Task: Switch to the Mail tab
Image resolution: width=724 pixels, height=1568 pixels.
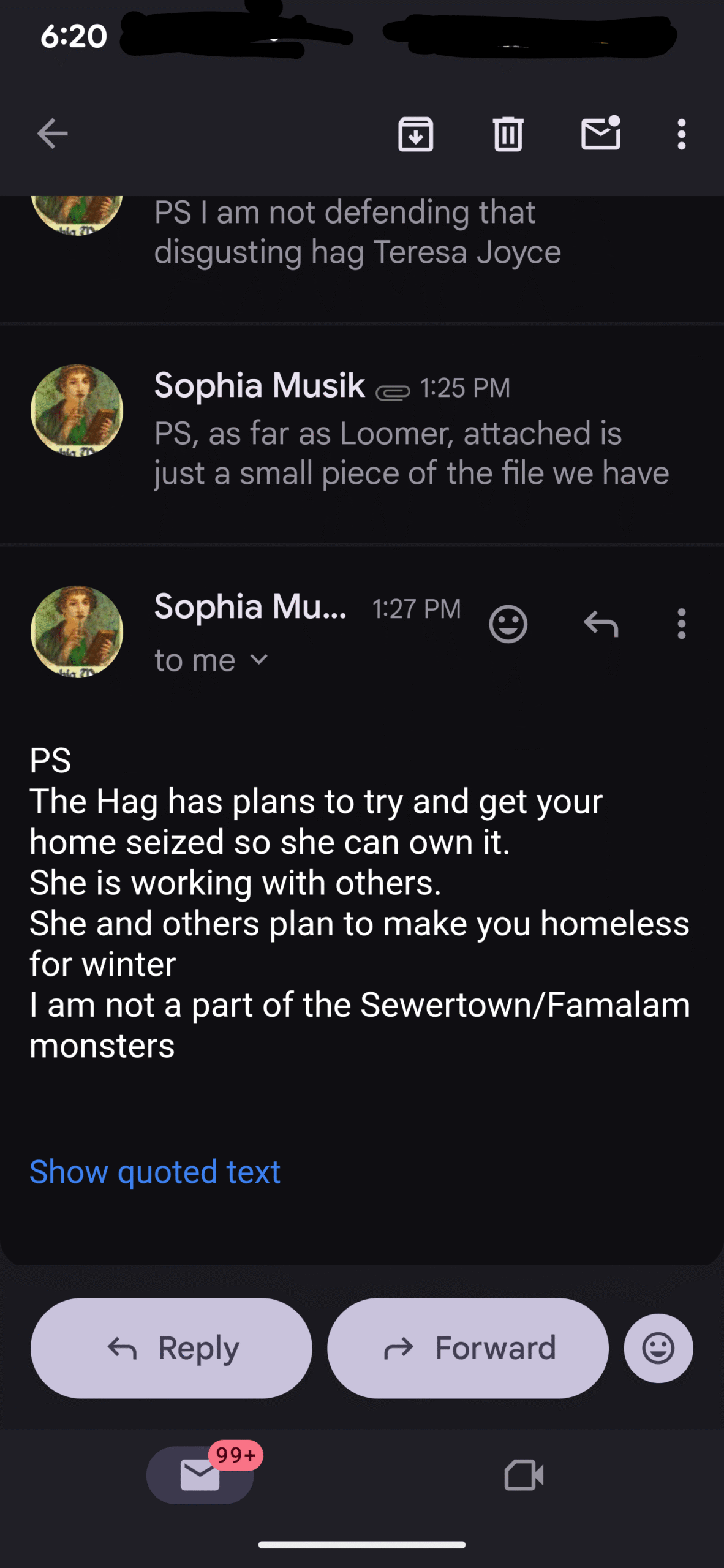Action: (x=200, y=1474)
